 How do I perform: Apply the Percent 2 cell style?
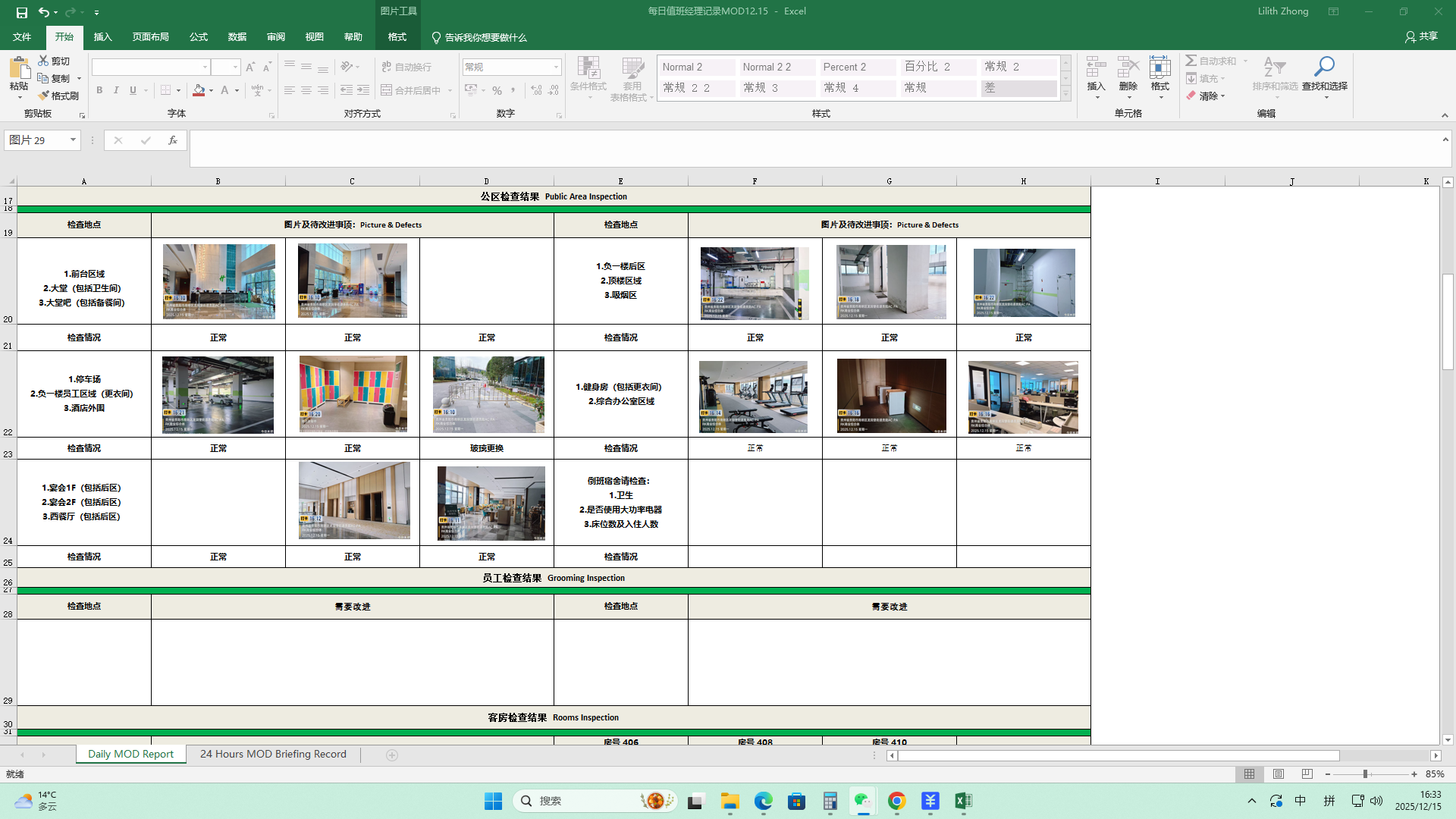[857, 67]
